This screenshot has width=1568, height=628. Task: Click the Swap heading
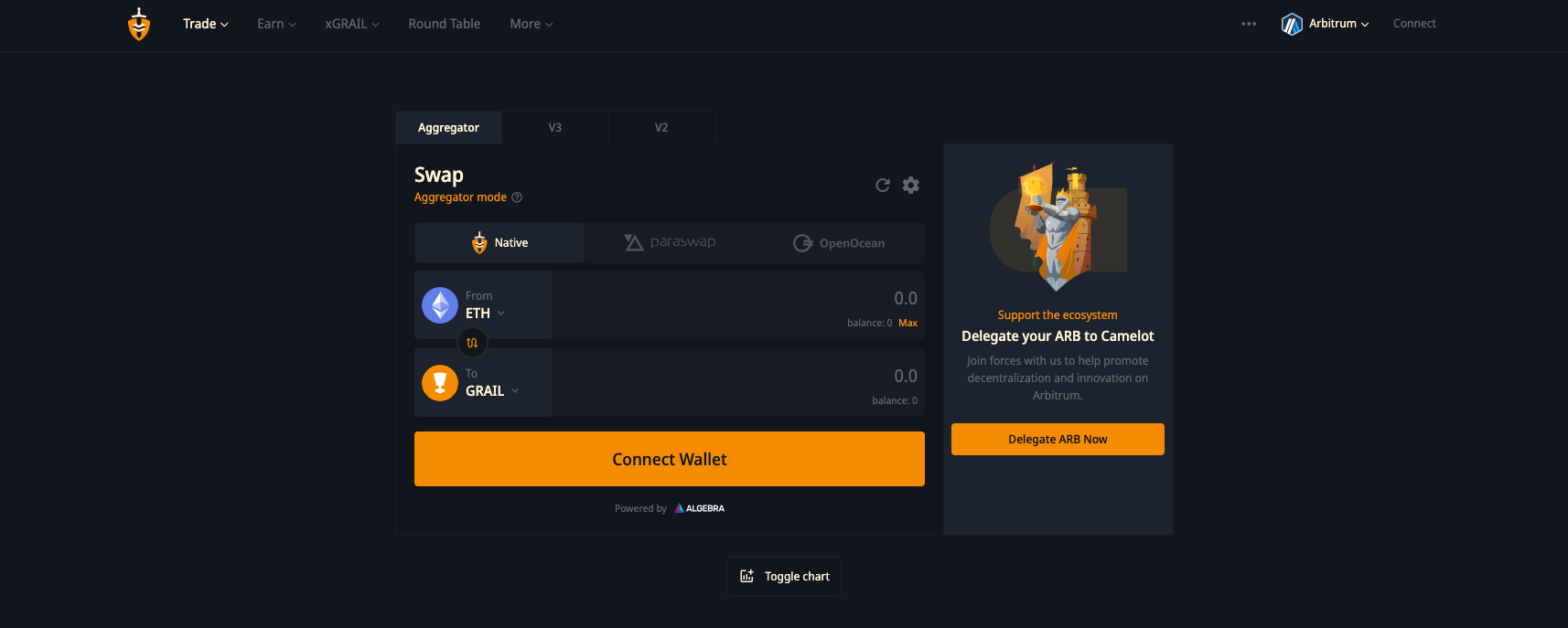(439, 175)
